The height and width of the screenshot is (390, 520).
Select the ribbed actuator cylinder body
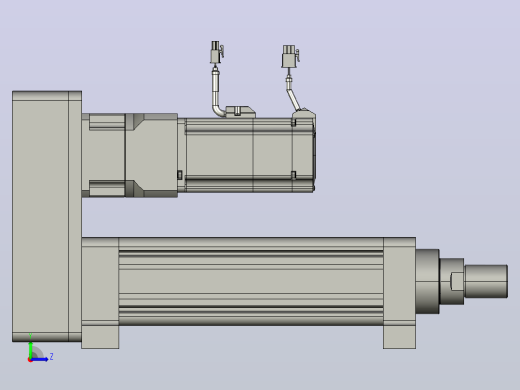click(251, 281)
